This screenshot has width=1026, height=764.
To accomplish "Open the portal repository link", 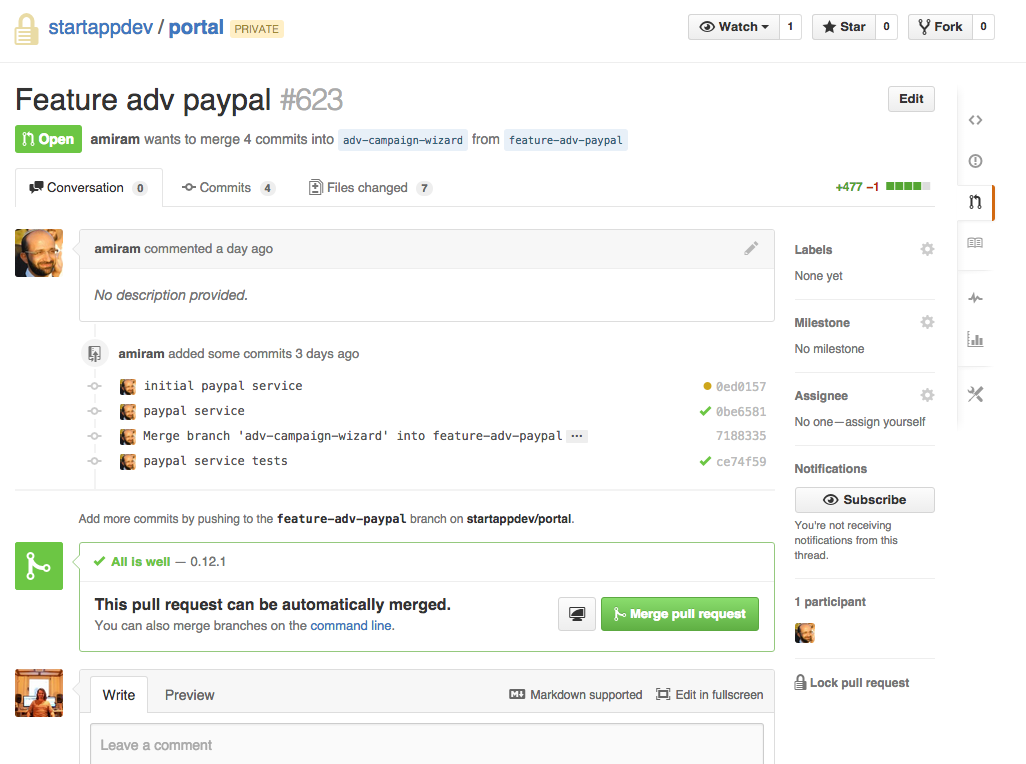I will click(196, 27).
